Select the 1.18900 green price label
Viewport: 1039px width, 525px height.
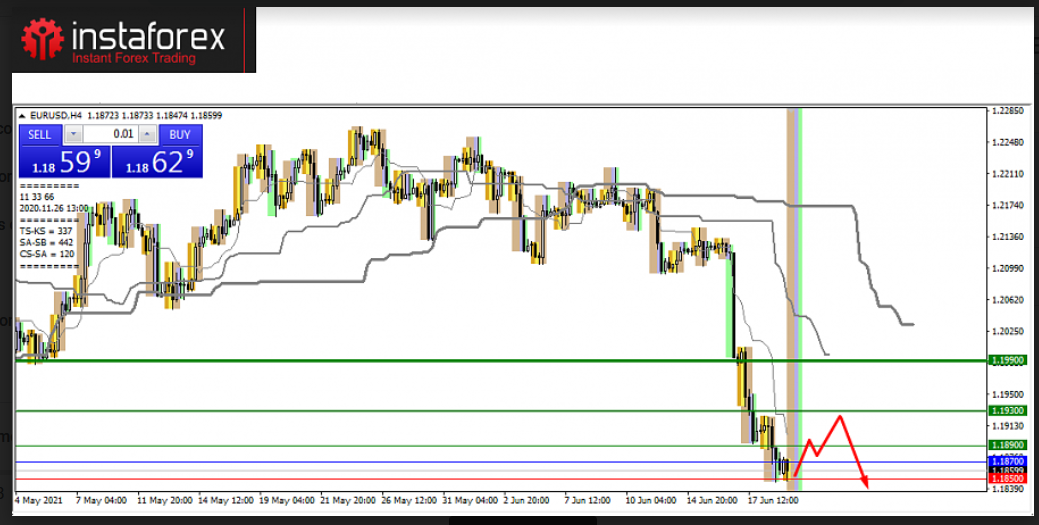pyautogui.click(x=1007, y=445)
